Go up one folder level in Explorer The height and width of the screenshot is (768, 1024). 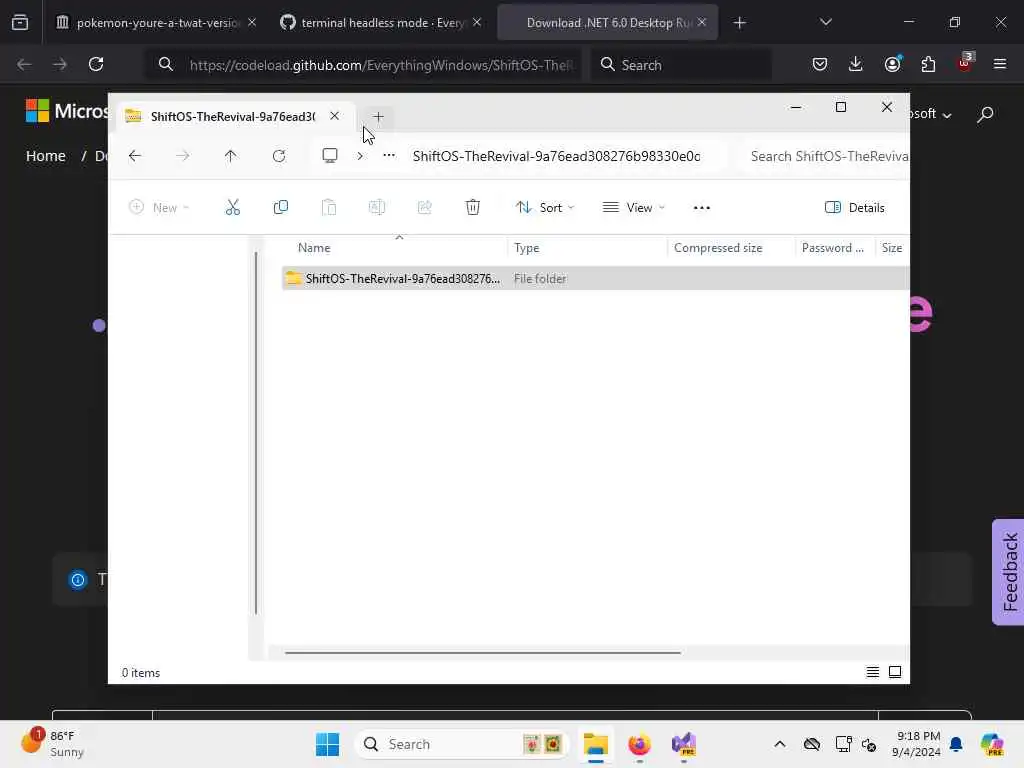231,156
